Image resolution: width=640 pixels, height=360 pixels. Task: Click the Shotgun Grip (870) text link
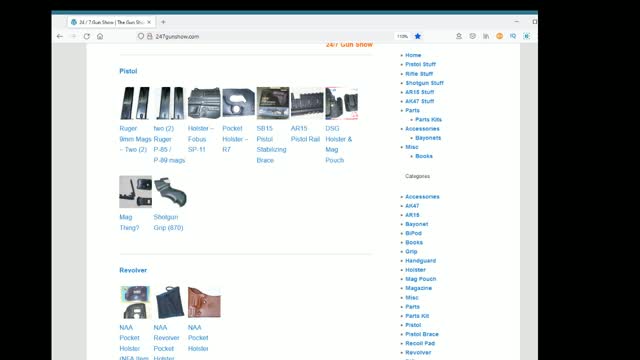tap(168, 222)
